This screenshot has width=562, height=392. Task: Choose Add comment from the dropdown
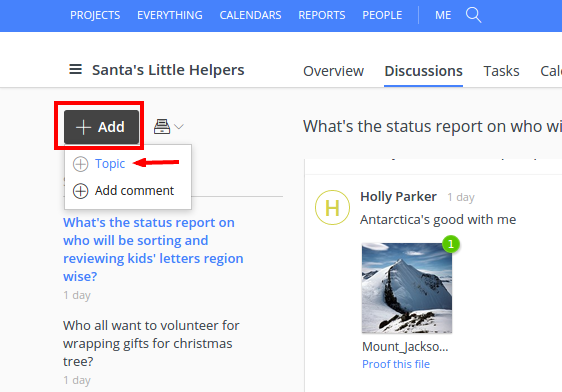pos(134,191)
